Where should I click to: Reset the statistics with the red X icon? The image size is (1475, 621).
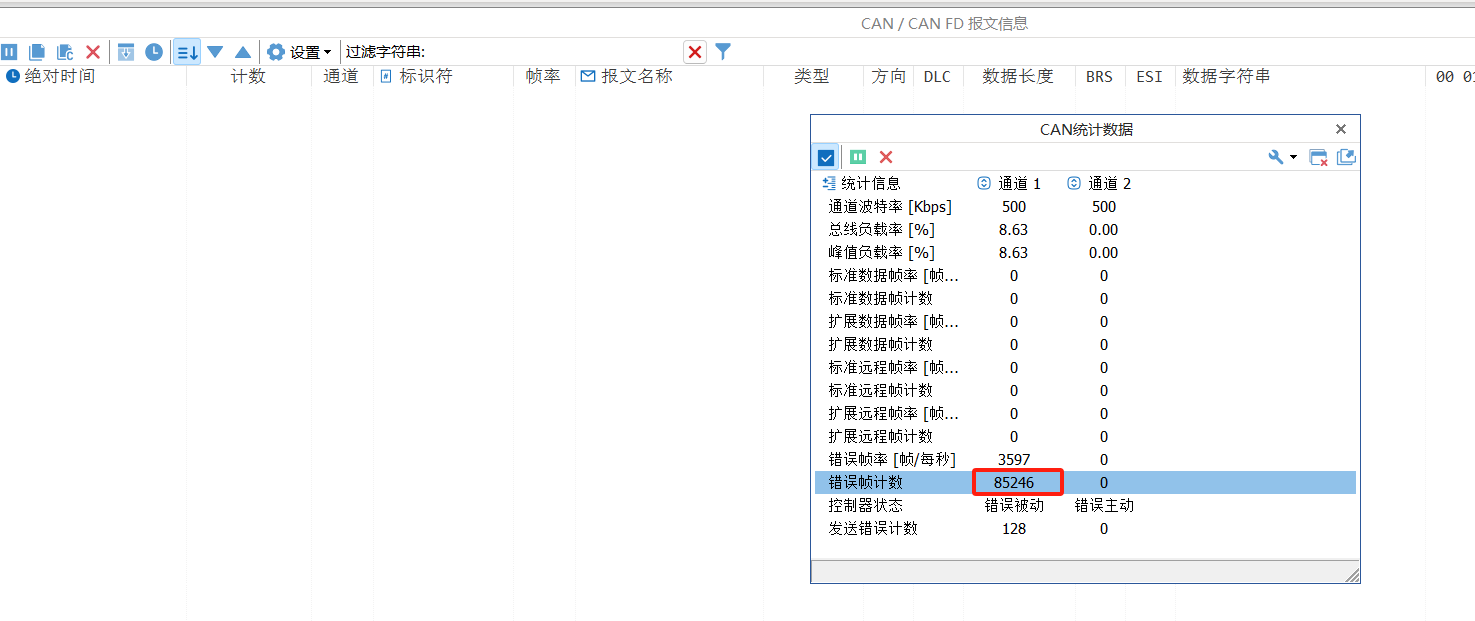tap(886, 157)
